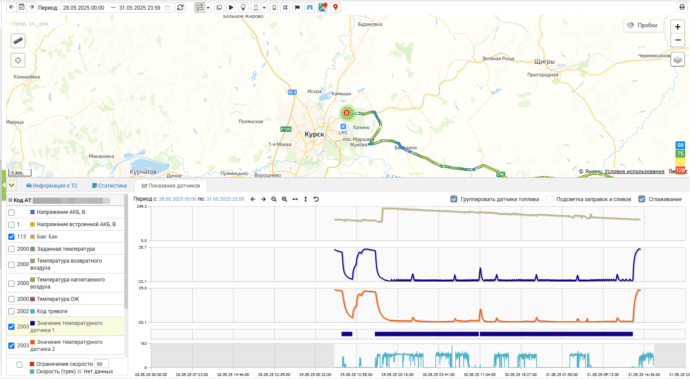Toggle the track route display icon
This screenshot has width=690, height=379.
(200, 7)
